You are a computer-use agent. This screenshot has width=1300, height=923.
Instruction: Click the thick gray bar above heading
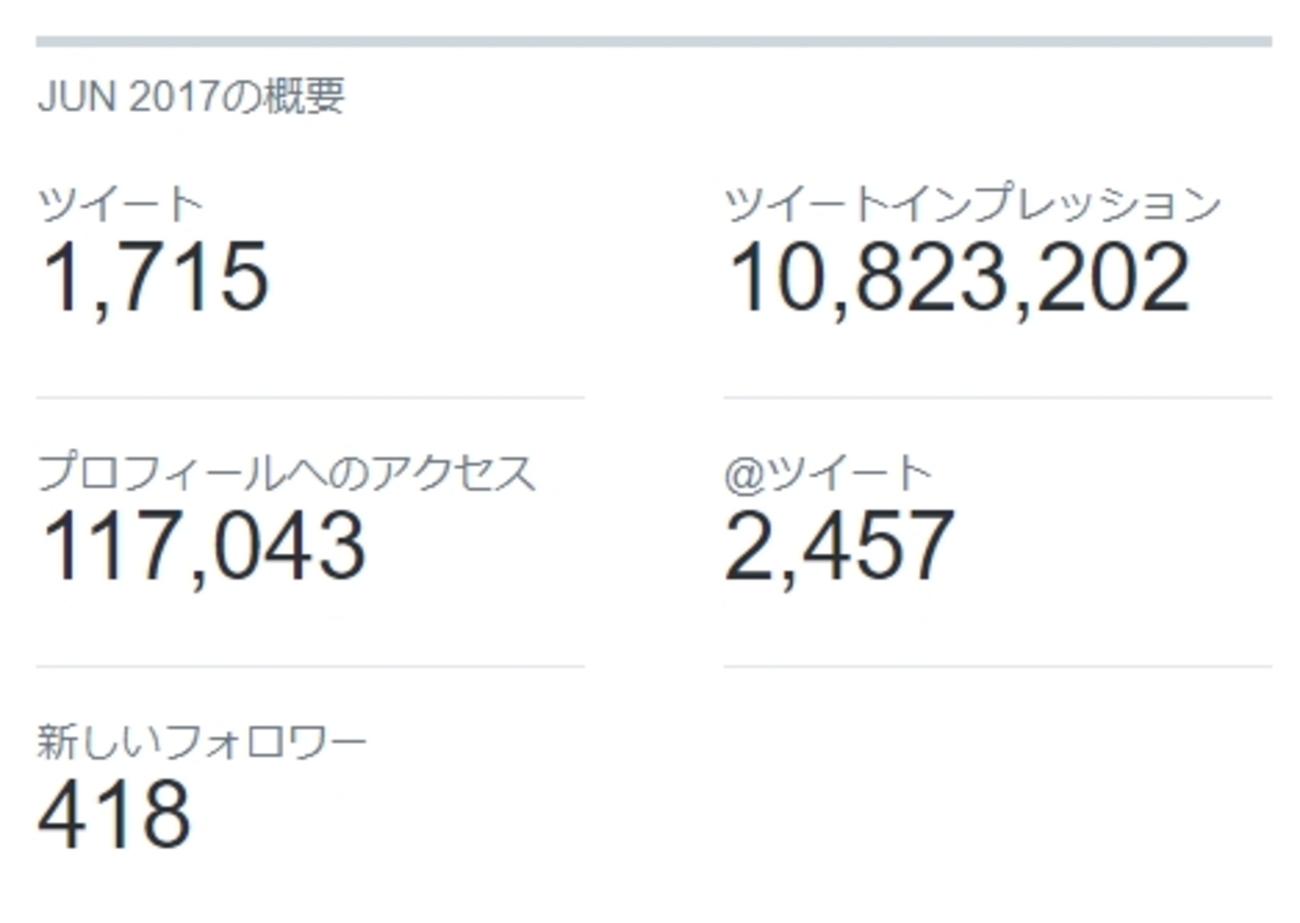pos(654,42)
